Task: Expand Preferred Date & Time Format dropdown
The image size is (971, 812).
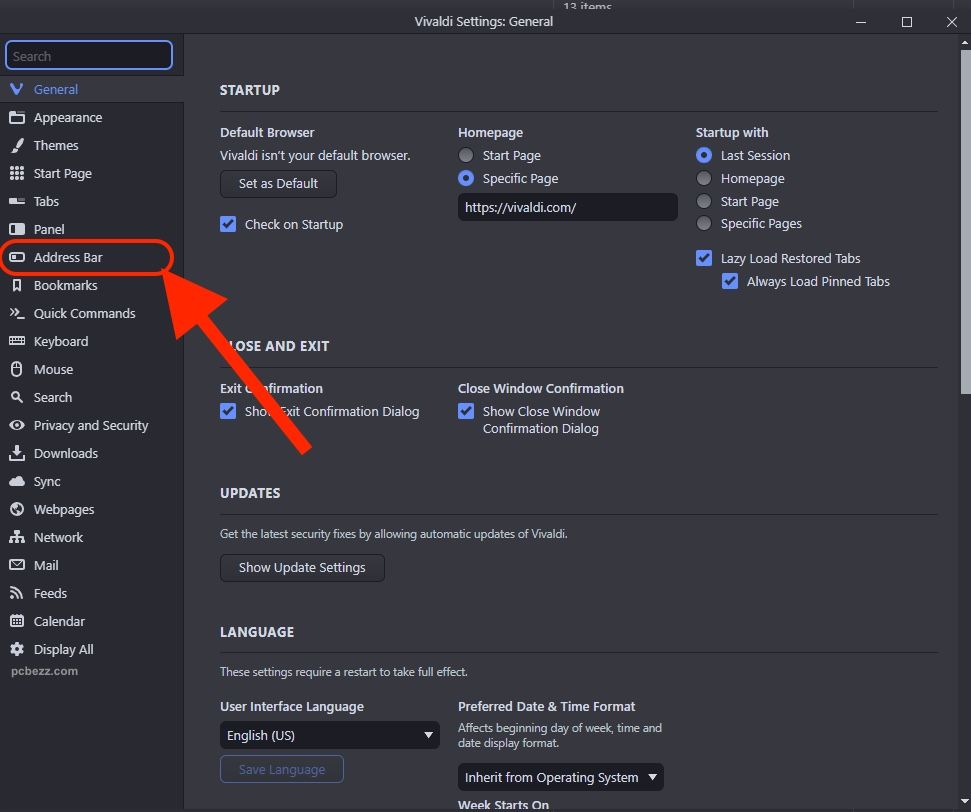Action: point(560,777)
